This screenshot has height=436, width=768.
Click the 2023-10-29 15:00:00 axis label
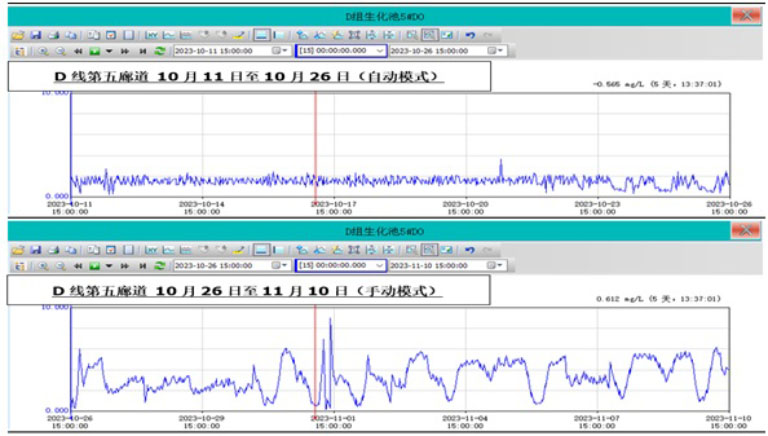(x=202, y=422)
